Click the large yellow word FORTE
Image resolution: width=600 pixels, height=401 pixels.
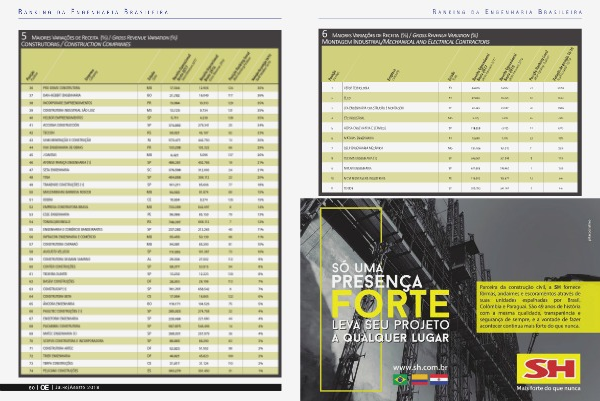pos(390,304)
